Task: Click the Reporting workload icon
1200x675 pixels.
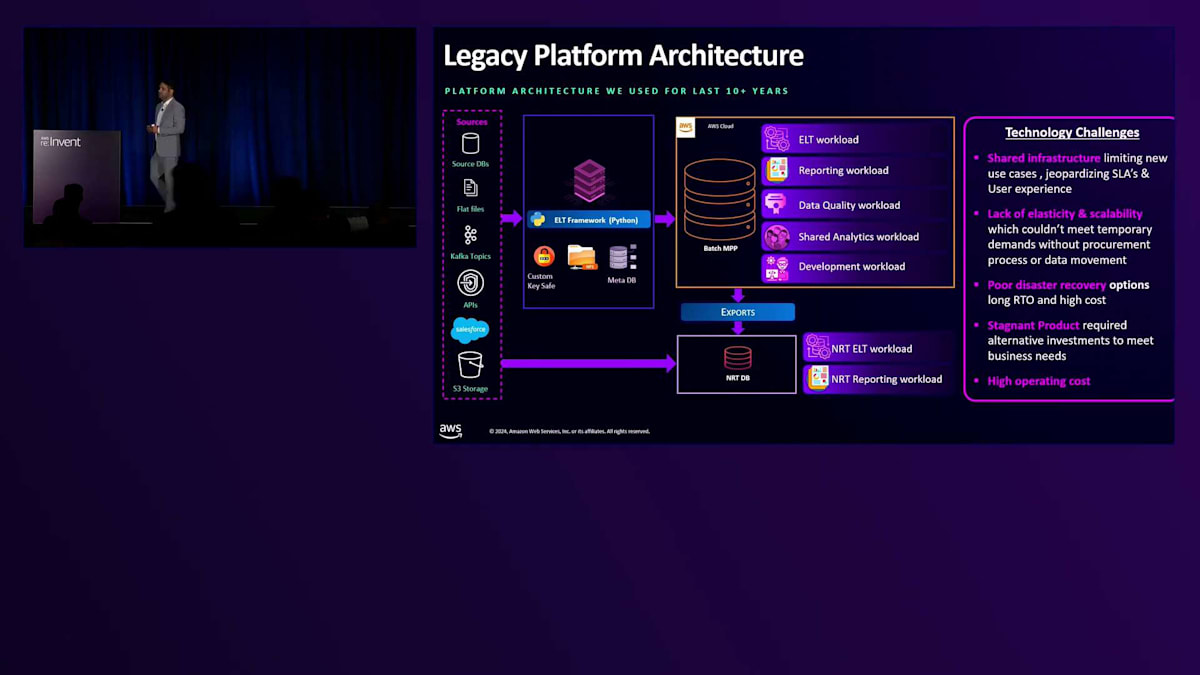Action: pyautogui.click(x=777, y=170)
